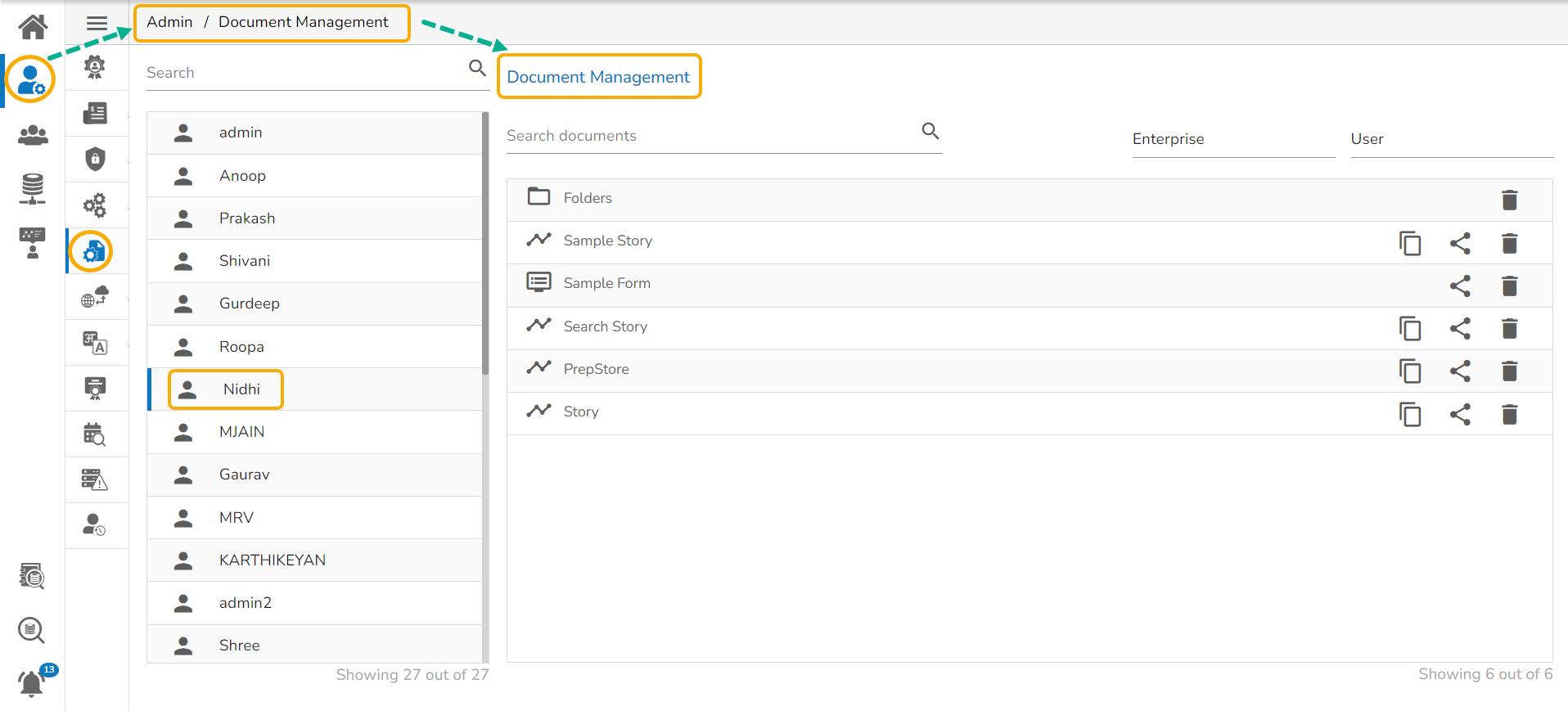Select user Prakash in the list

click(247, 218)
